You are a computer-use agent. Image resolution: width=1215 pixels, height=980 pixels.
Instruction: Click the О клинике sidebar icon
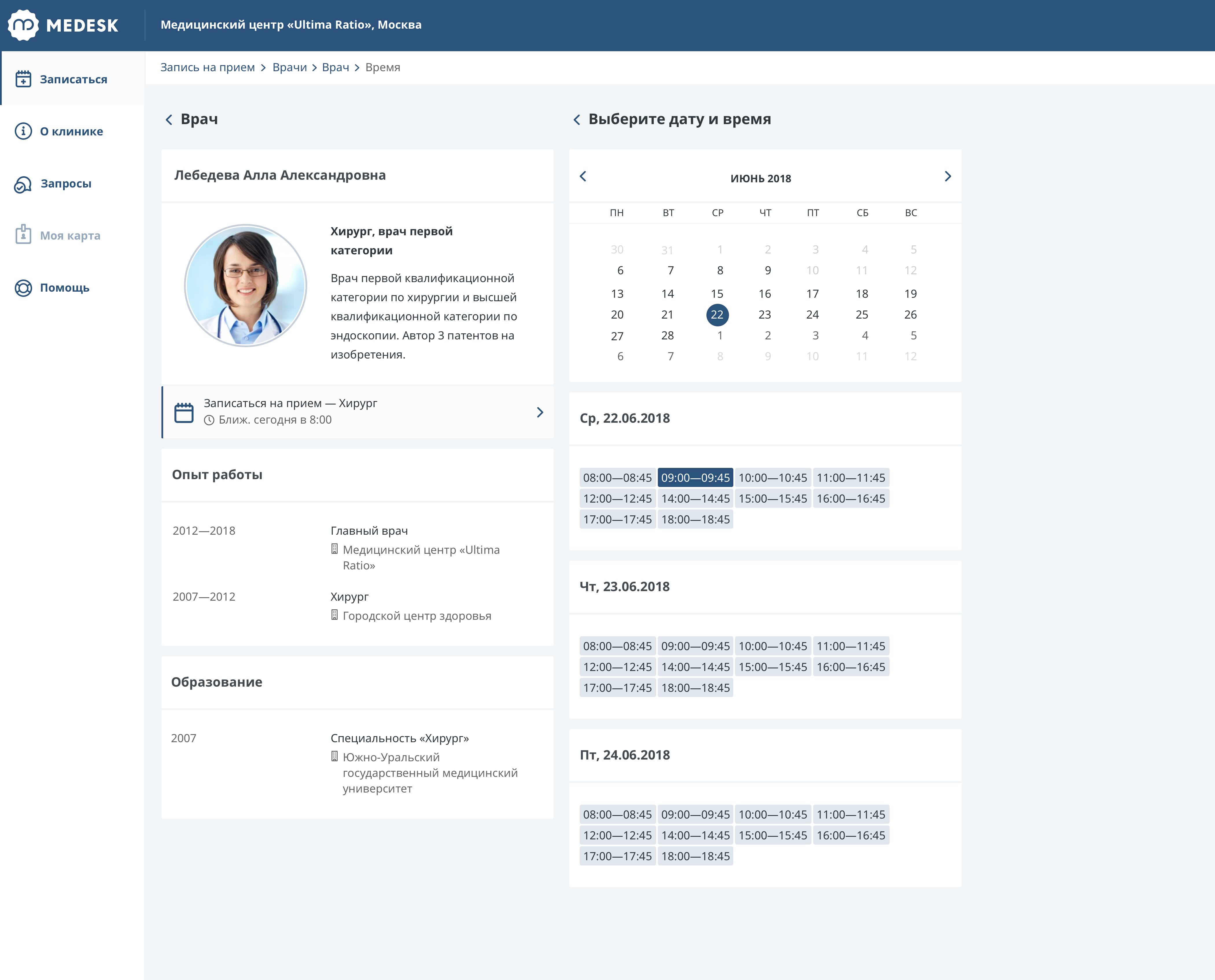[22, 131]
